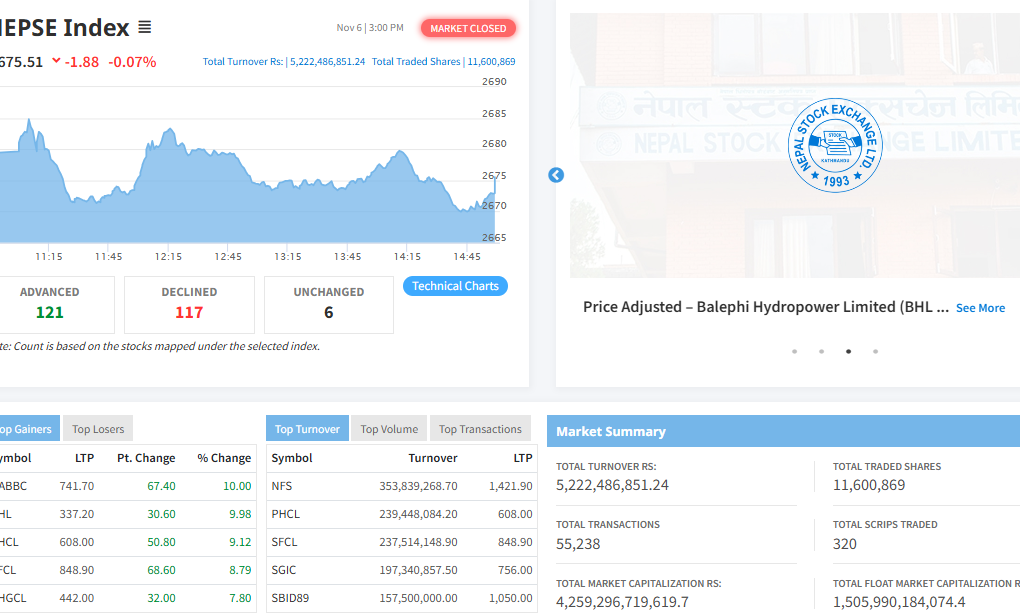Select the third carousel dot
The height and width of the screenshot is (616, 1020).
tap(848, 351)
